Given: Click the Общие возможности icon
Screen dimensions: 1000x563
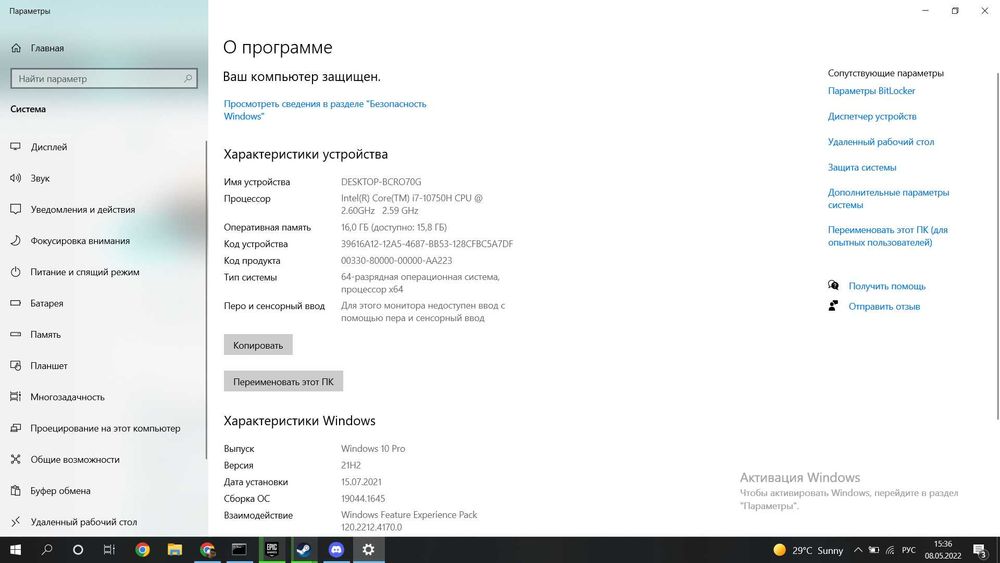Looking at the screenshot, I should [16, 459].
